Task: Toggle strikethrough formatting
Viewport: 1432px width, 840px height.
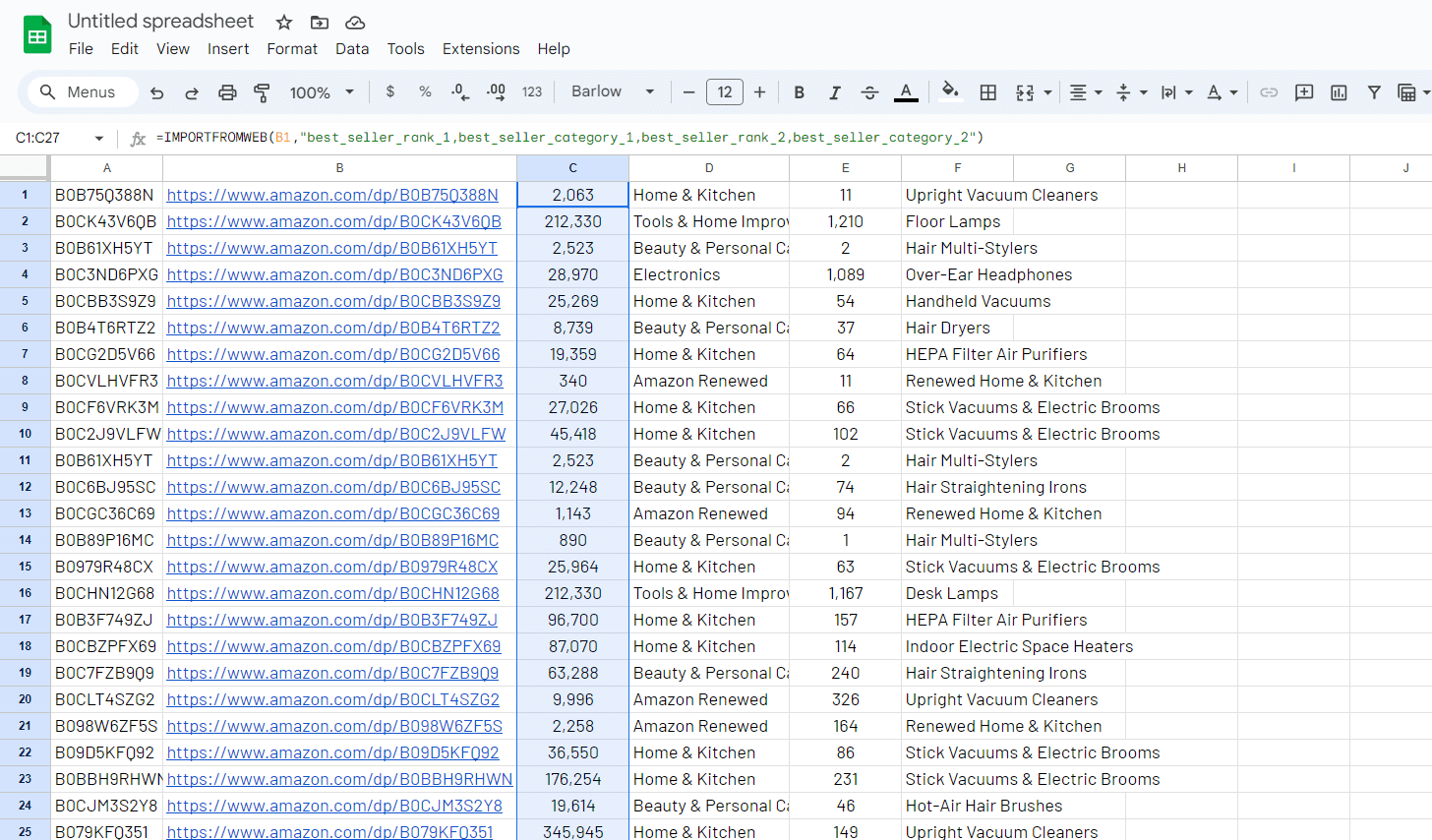Action: [x=869, y=92]
